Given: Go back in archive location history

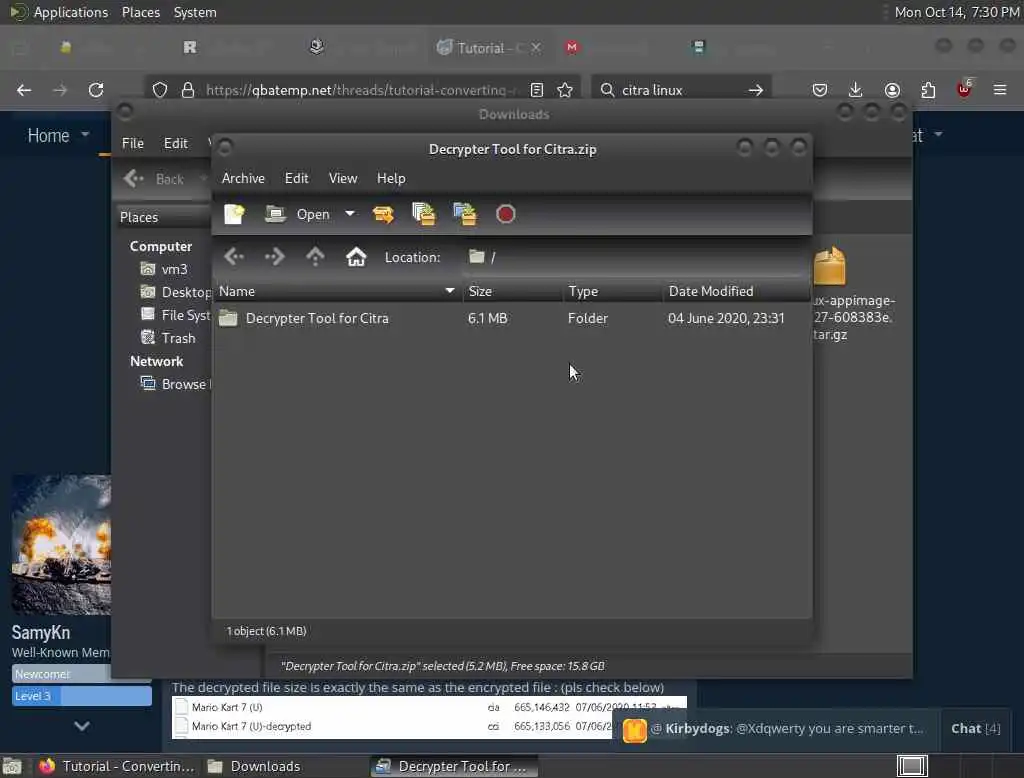Looking at the screenshot, I should coord(234,257).
